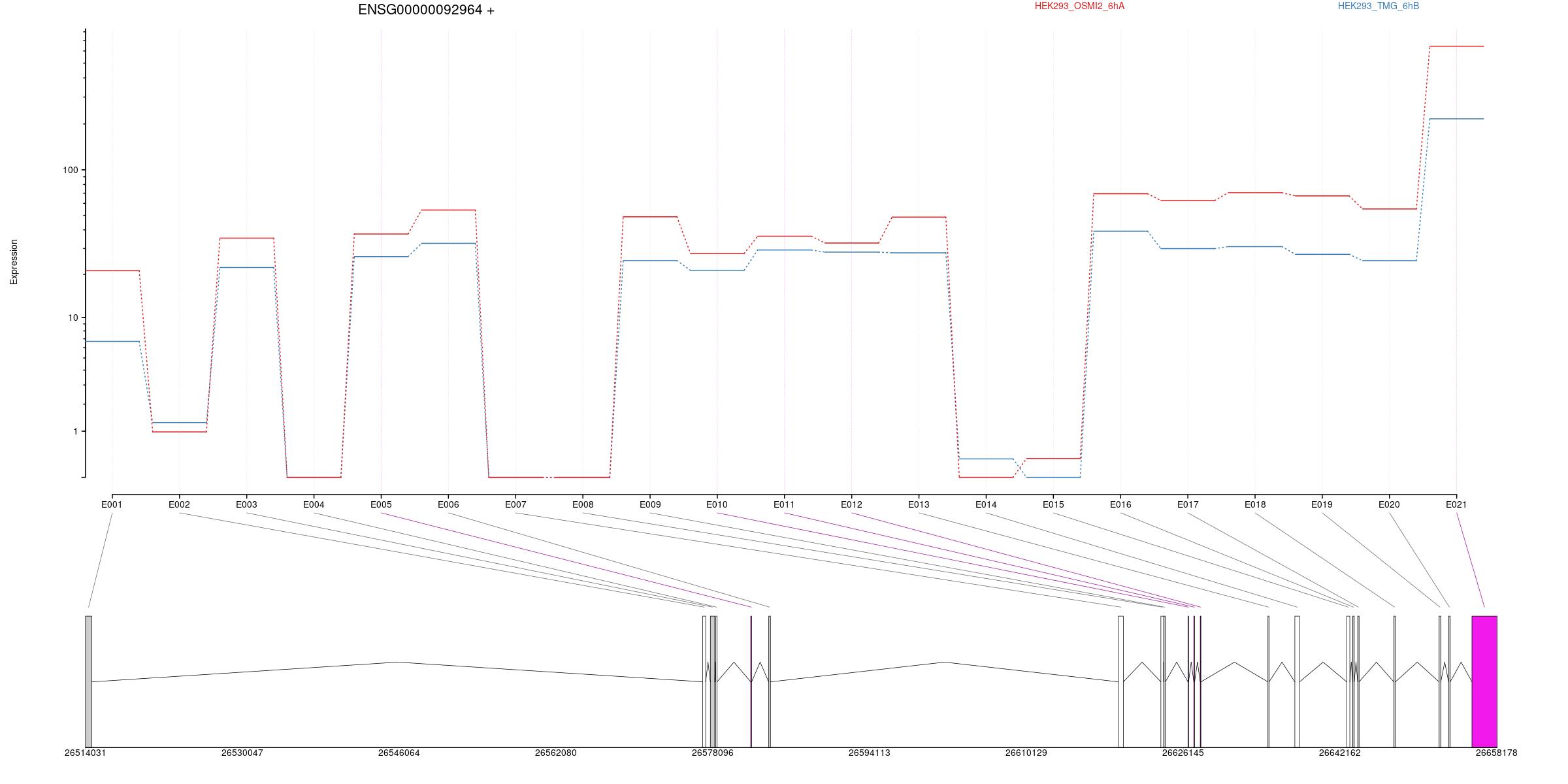Click exon label E011
Viewport: 1568px width, 784px height.
click(784, 504)
